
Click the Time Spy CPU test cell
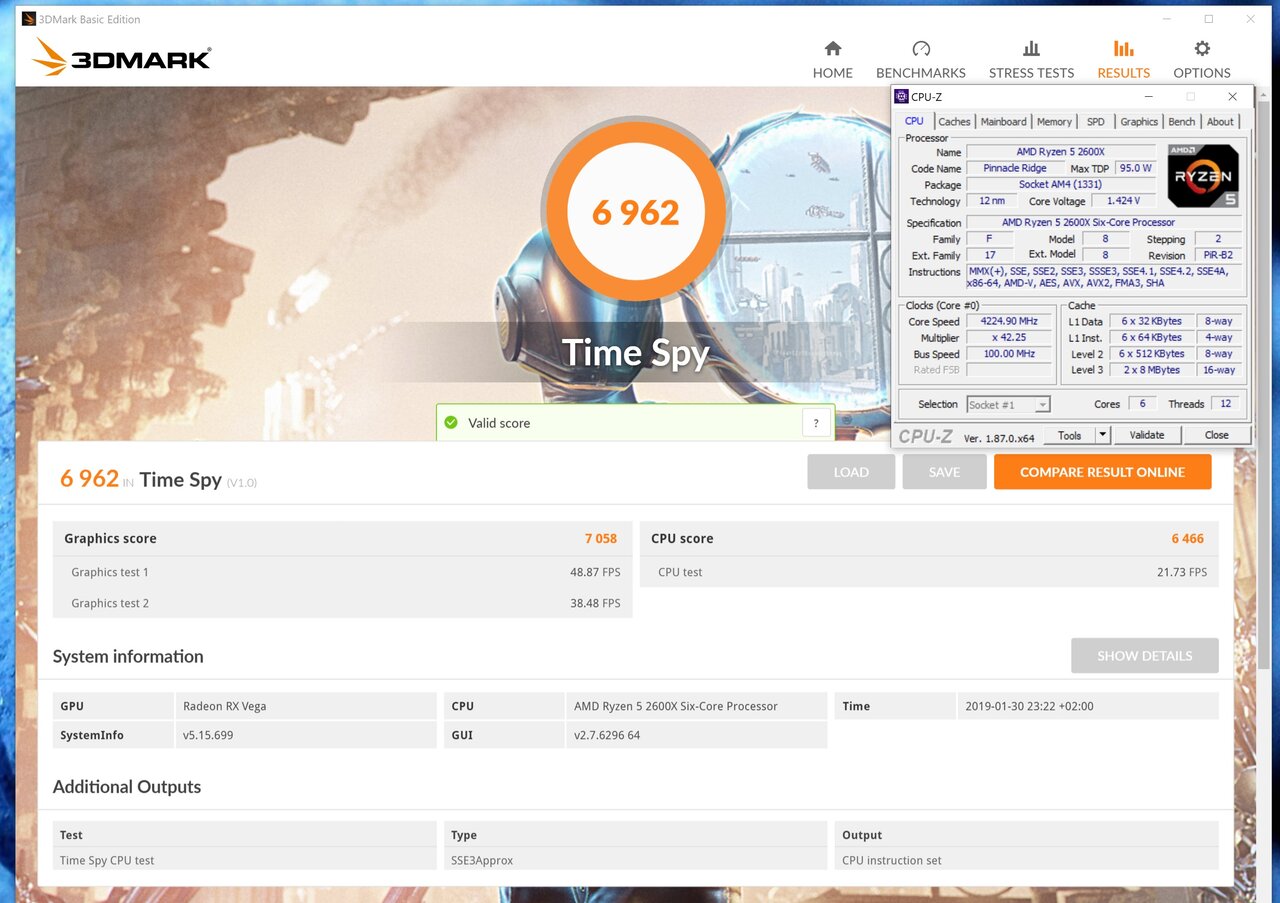244,860
